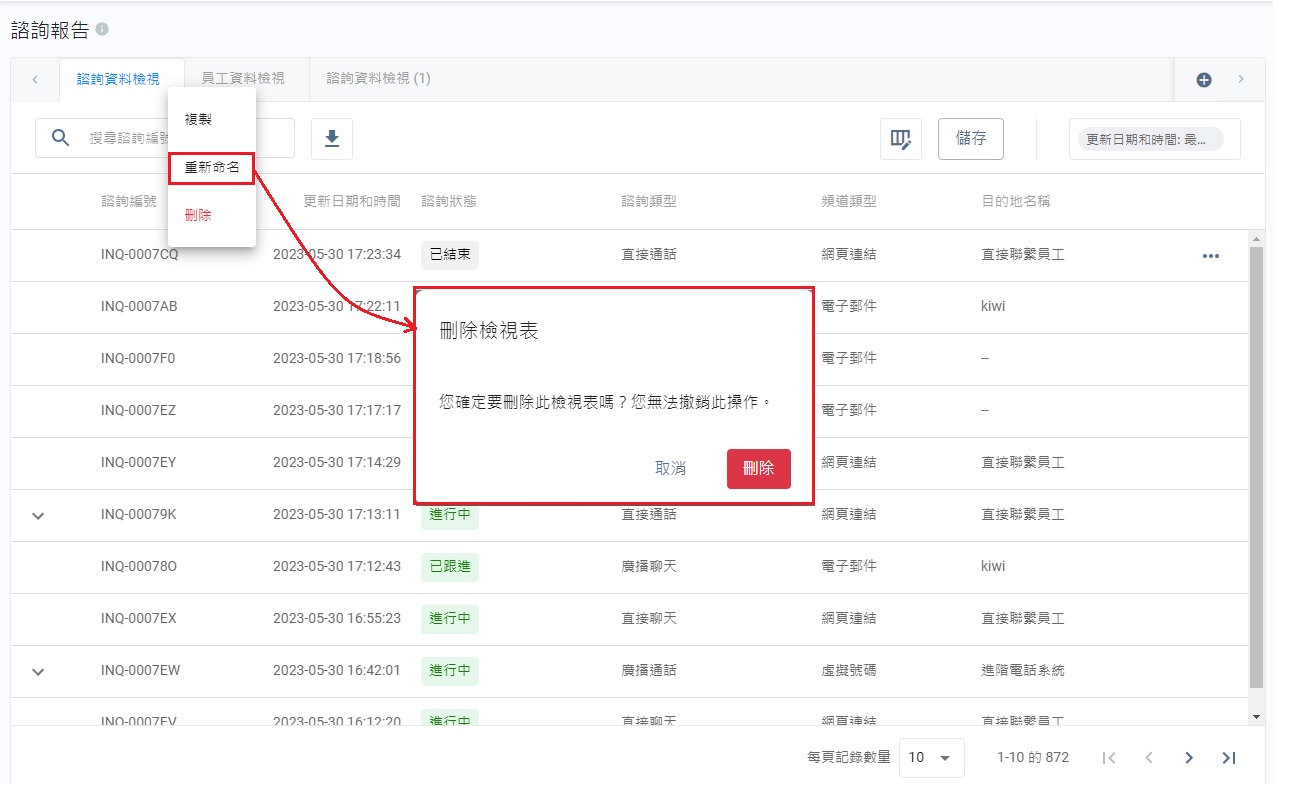Click the timestamp 2023-05-30 16:55:23

coord(337,618)
